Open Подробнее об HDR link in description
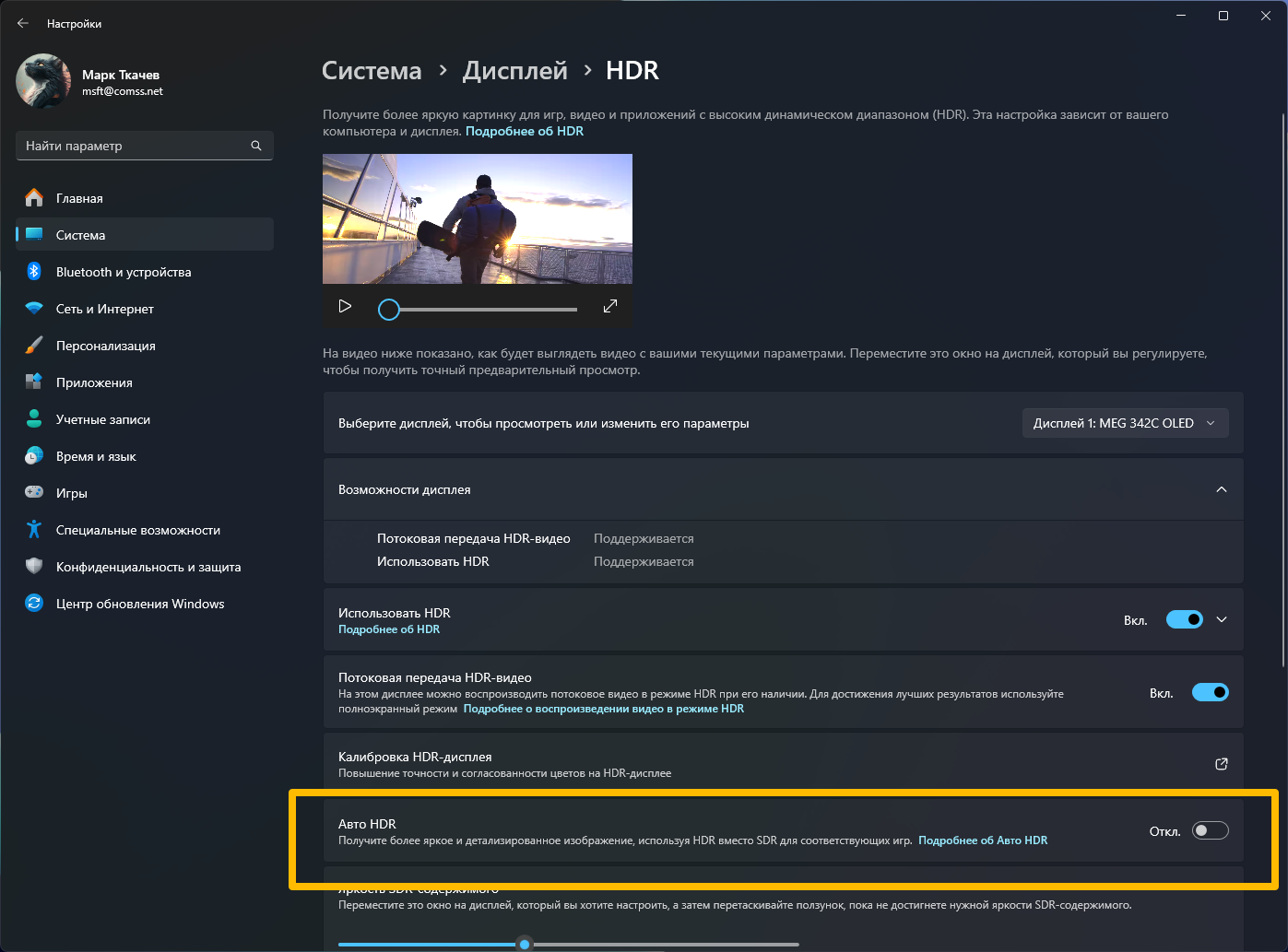The height and width of the screenshot is (952, 1288). (x=525, y=131)
